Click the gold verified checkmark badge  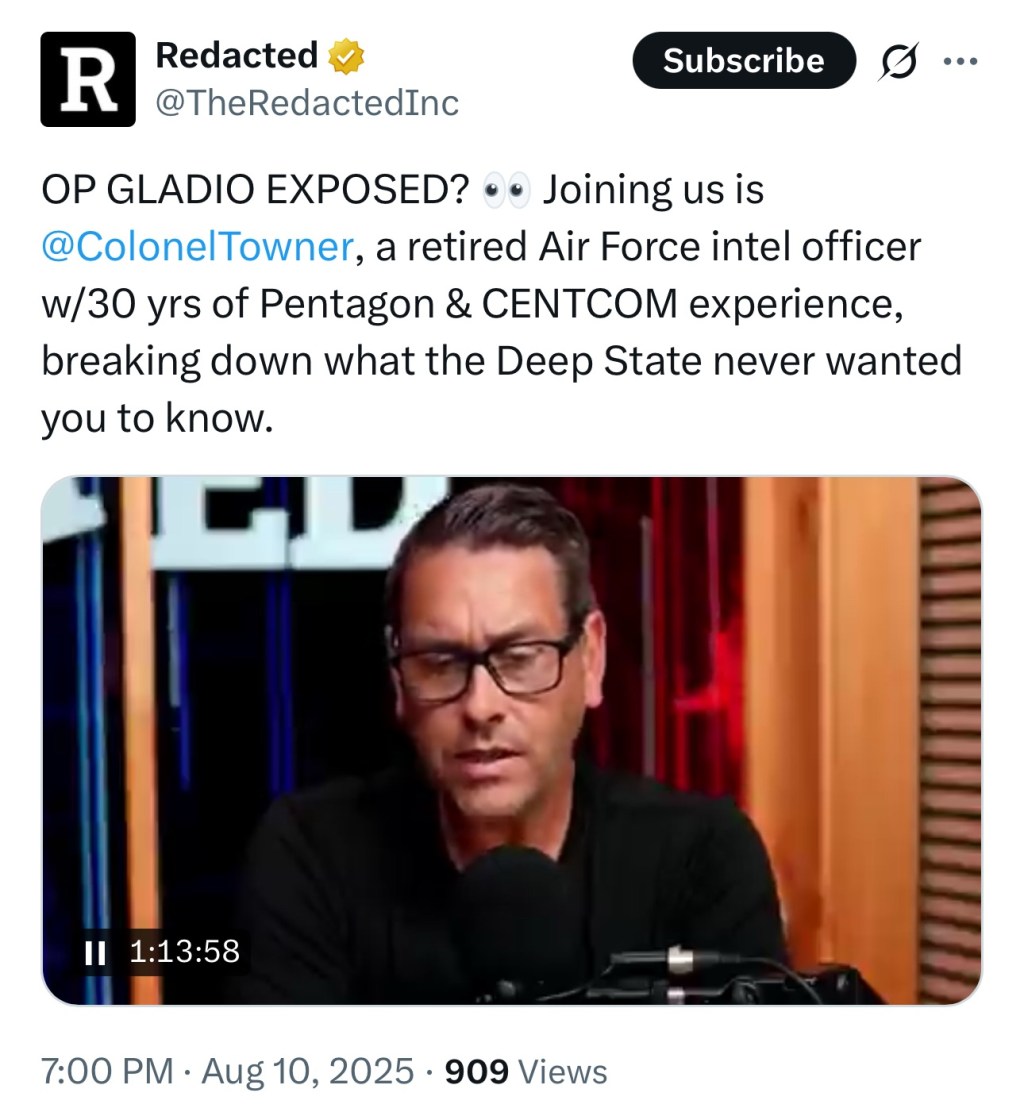[344, 56]
